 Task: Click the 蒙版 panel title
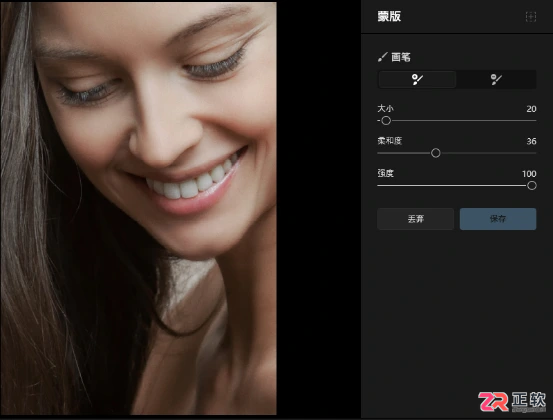[389, 16]
